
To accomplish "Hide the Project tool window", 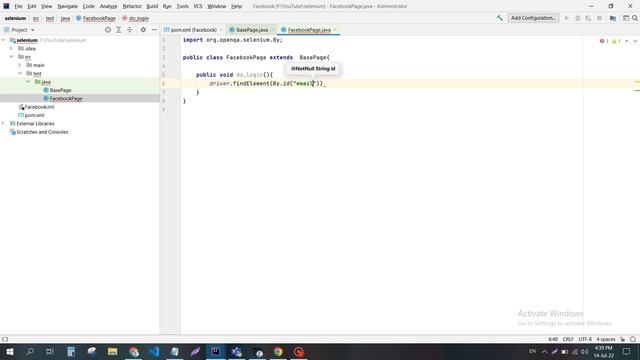I will [154, 30].
